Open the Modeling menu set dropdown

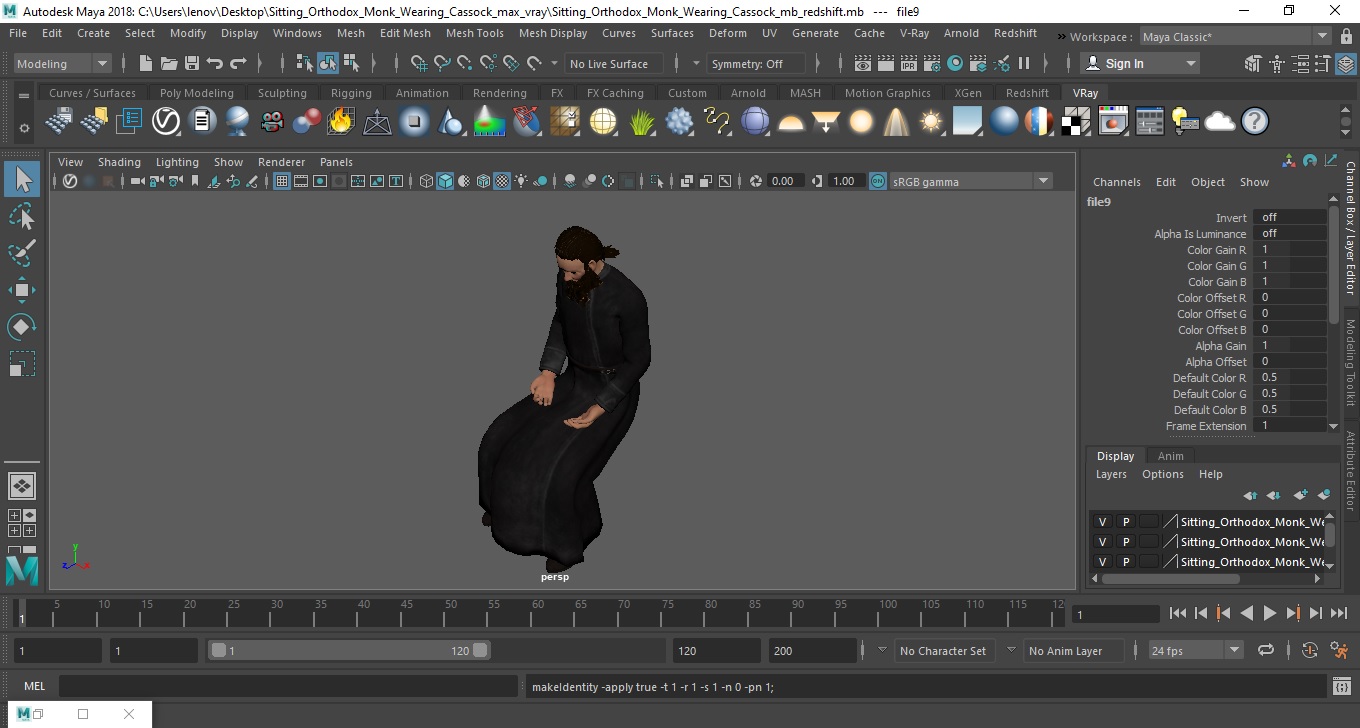62,63
